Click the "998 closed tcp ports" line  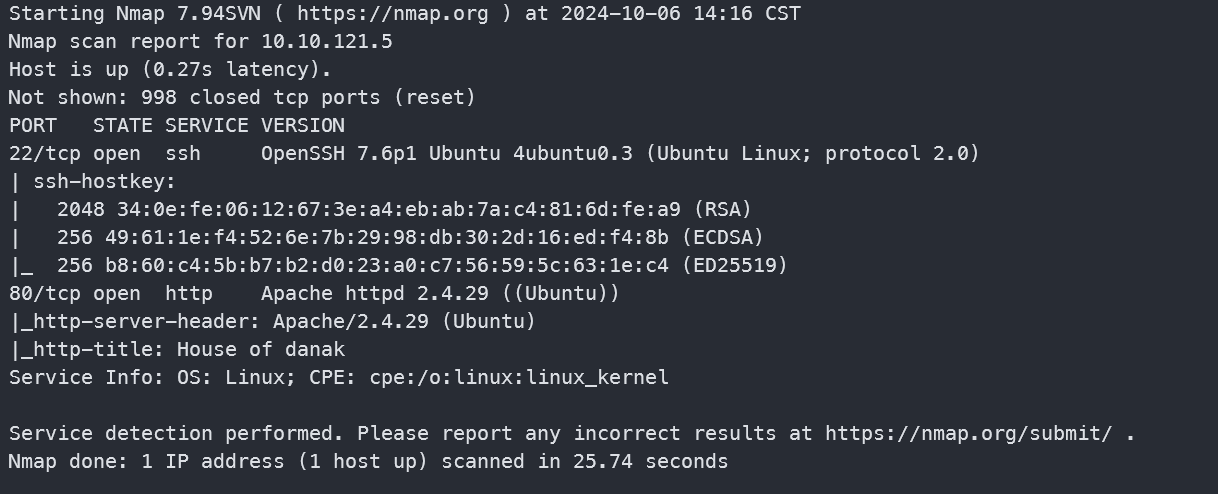[242, 98]
